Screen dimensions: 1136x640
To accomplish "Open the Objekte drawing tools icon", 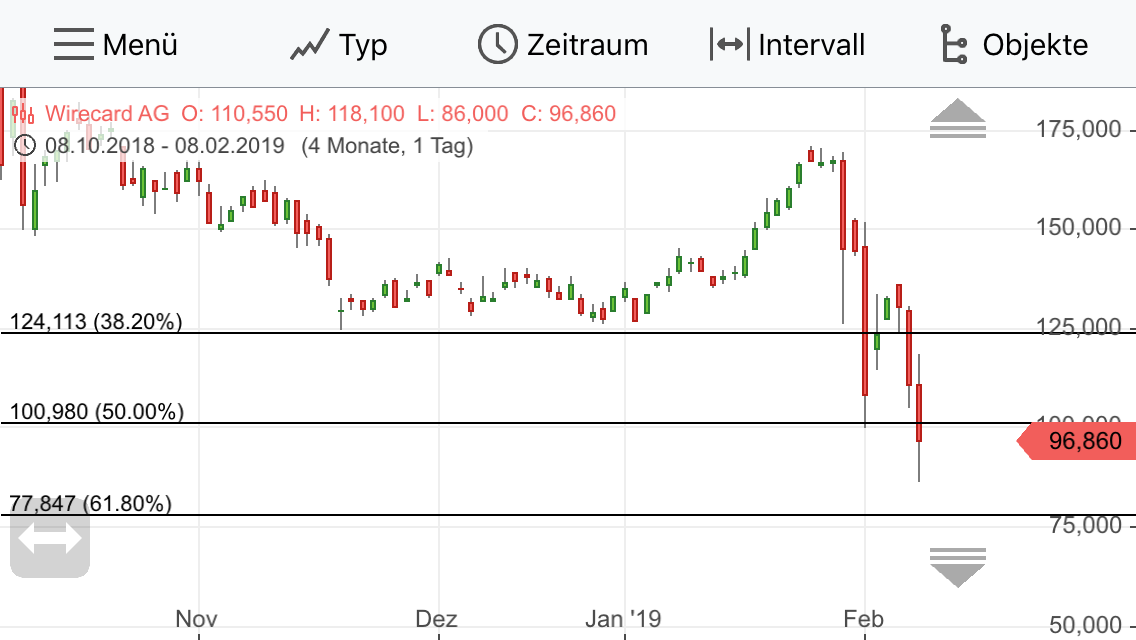I will coord(952,44).
